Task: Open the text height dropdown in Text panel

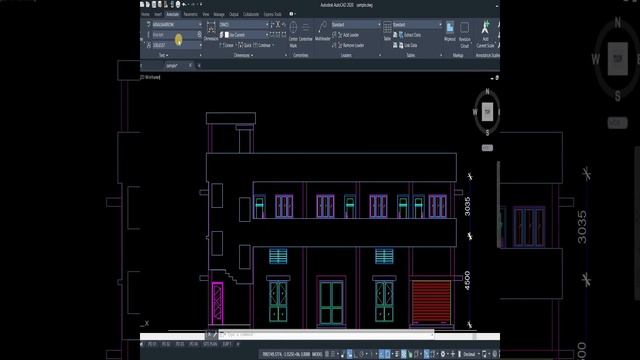Action: click(177, 45)
